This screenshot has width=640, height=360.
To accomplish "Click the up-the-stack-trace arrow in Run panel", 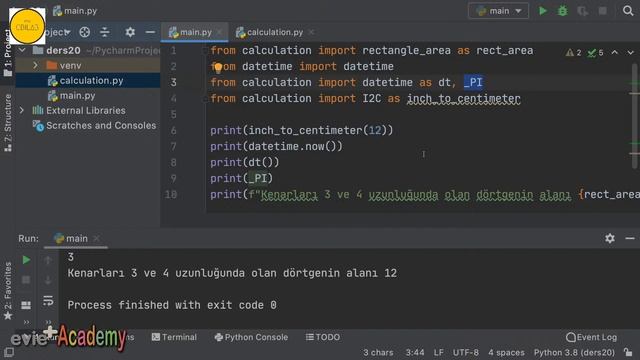I will click(x=48, y=260).
